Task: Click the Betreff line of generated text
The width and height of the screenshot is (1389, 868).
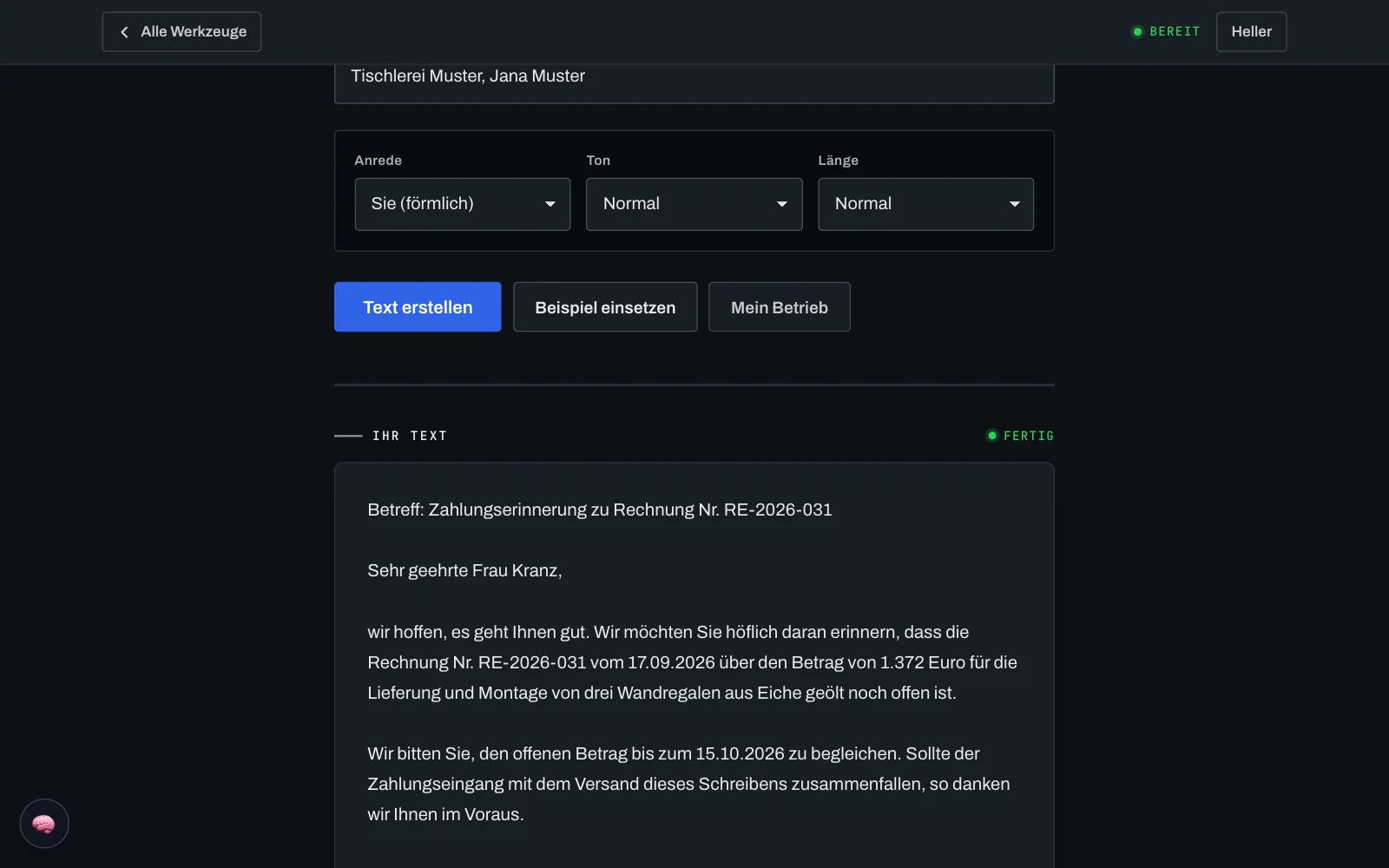Action: tap(600, 510)
